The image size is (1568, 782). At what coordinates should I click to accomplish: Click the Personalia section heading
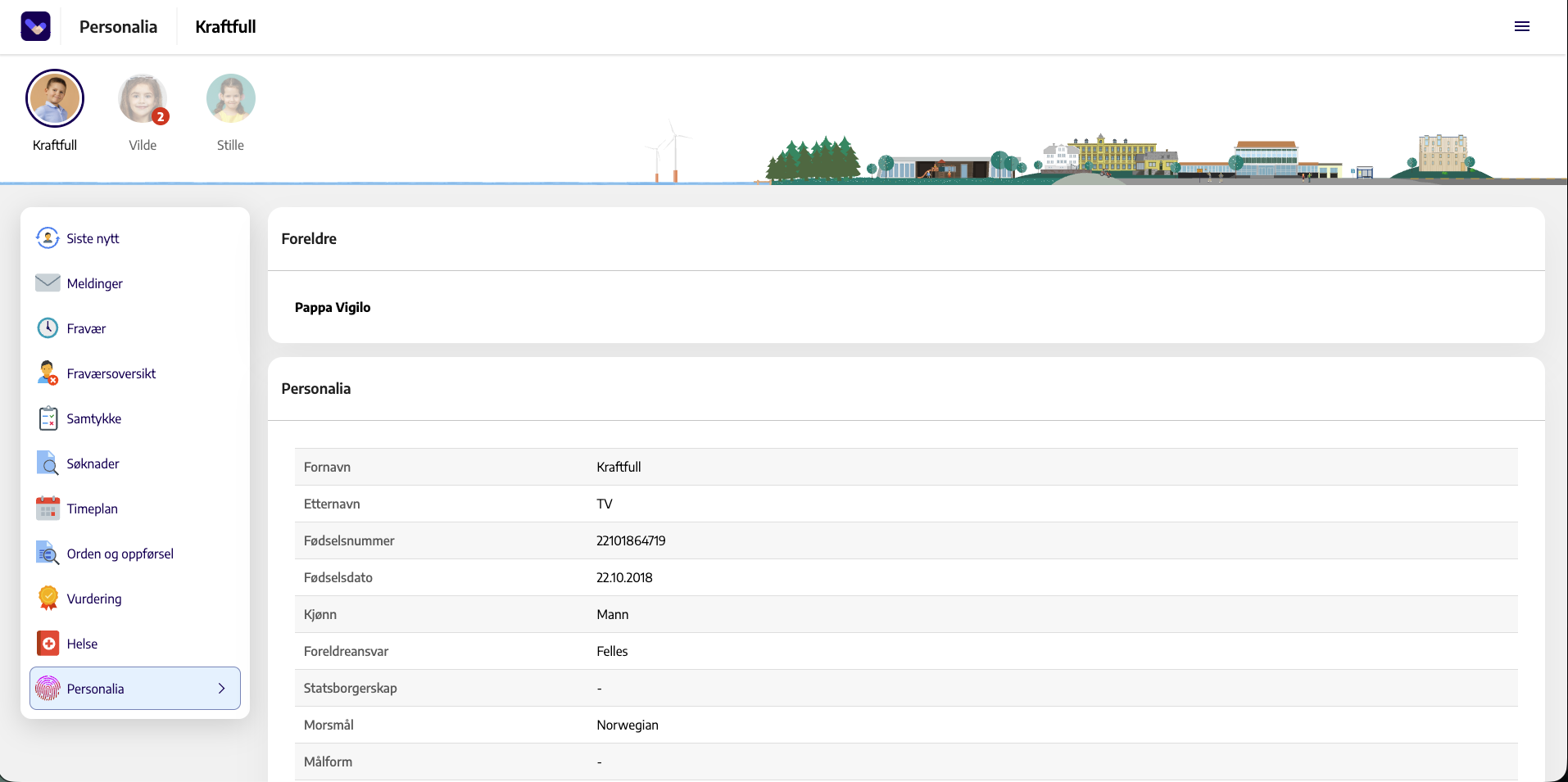point(316,388)
